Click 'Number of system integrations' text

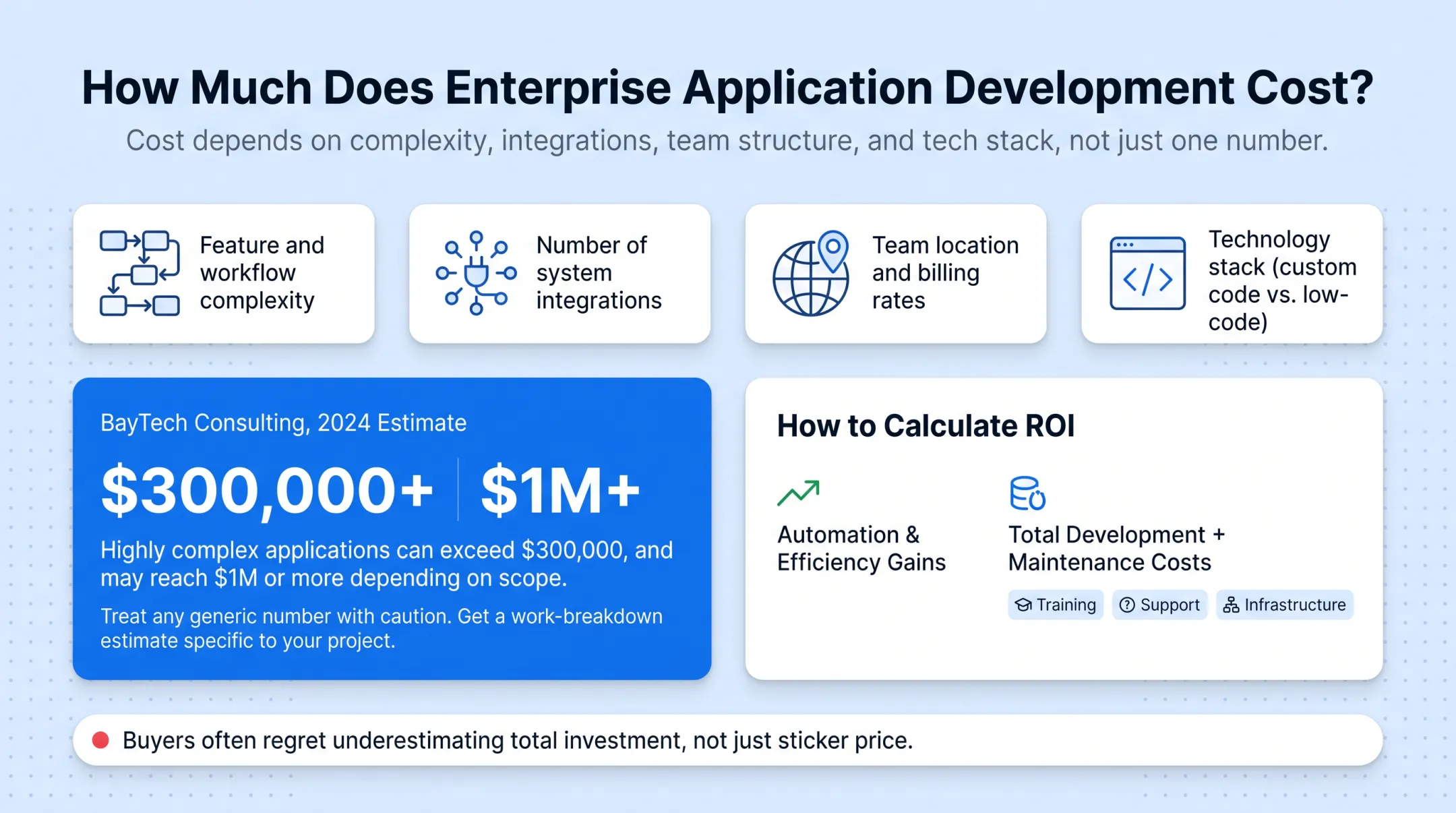click(599, 273)
